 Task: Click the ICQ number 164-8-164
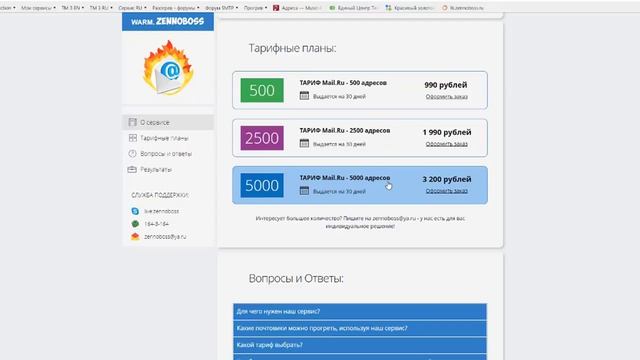pos(156,224)
